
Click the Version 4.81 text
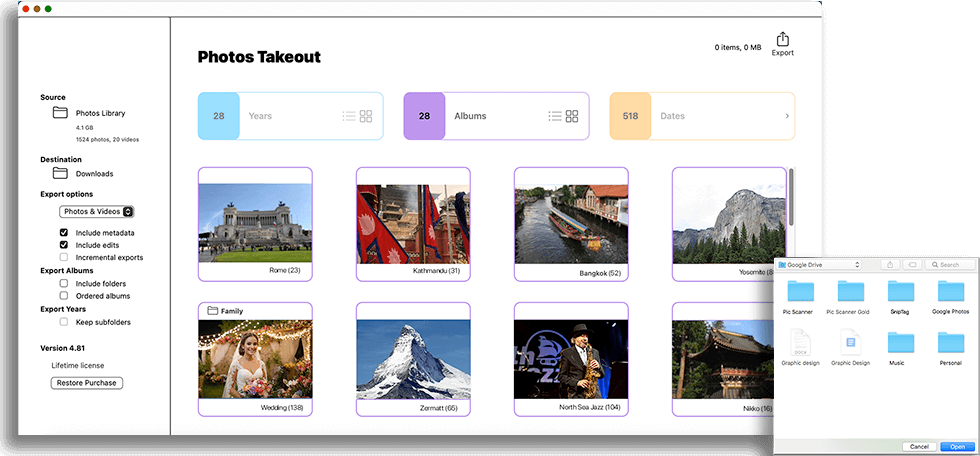coord(64,348)
